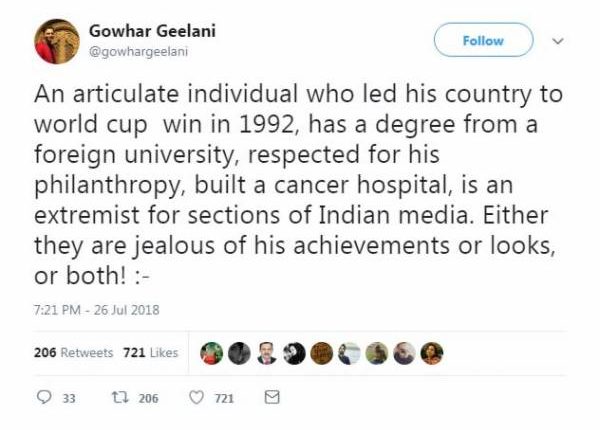Follow Gowhar Geelani
Viewport: 600px width, 430px height.
483,41
